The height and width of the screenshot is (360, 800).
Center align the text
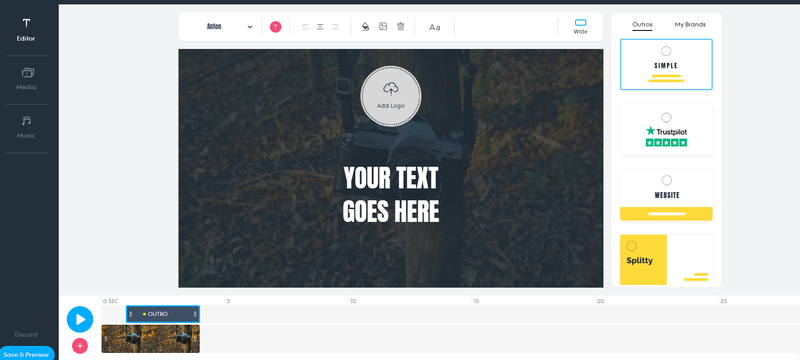coord(320,27)
